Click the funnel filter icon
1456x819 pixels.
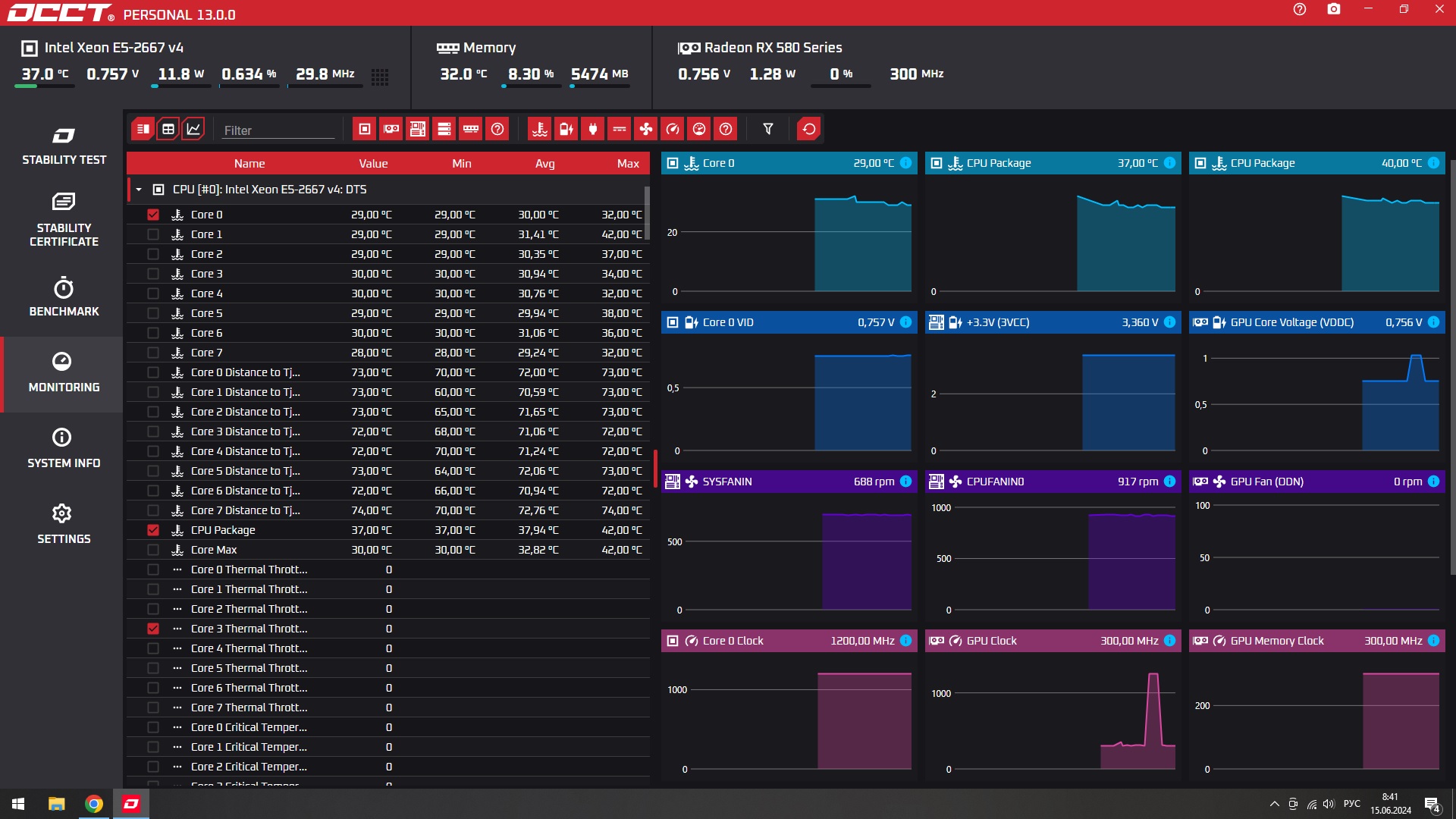click(x=768, y=129)
